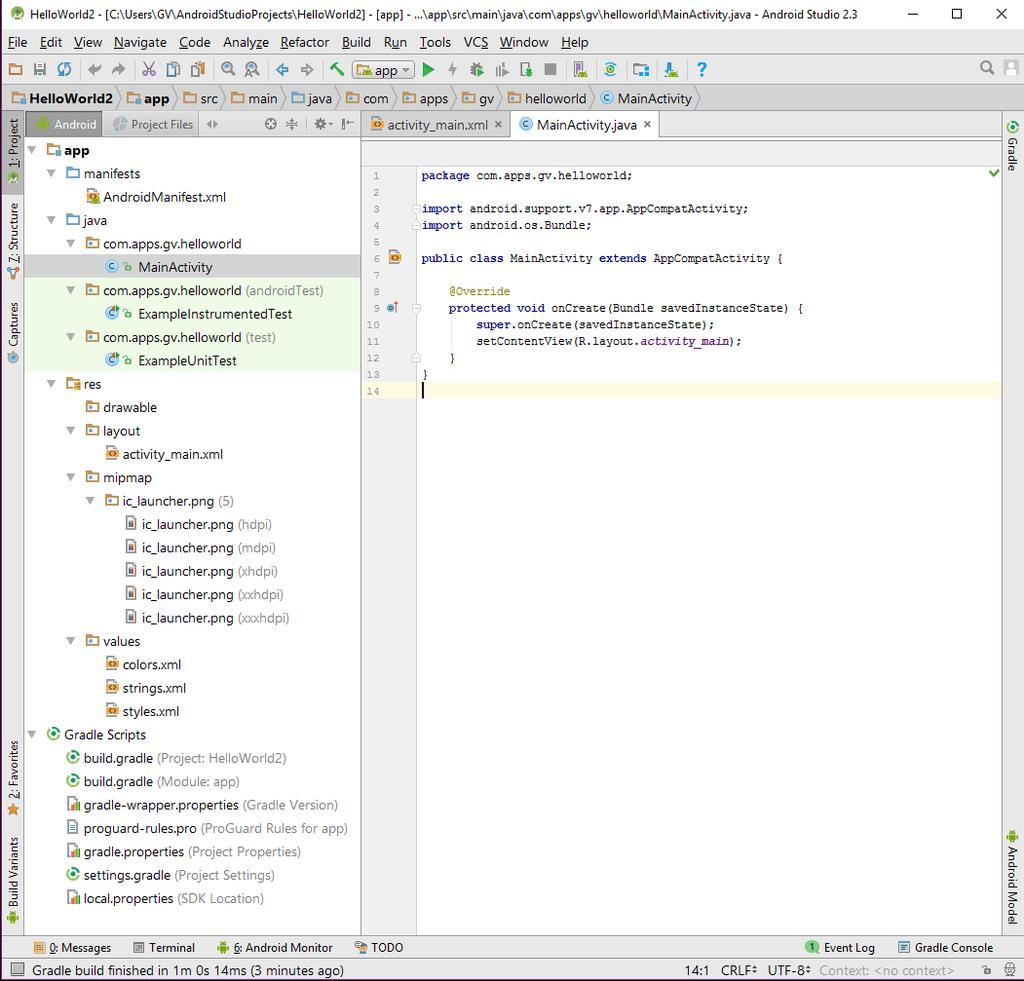
Task: Open the Messages tool window
Action: pos(72,947)
